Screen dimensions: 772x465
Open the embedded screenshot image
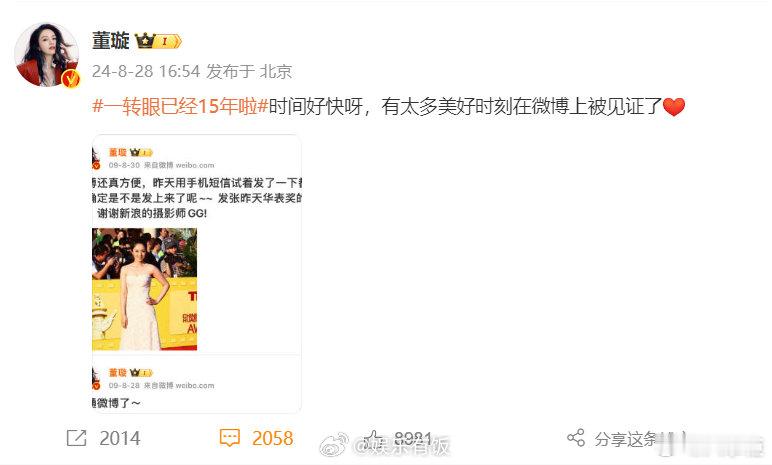pyautogui.click(x=196, y=273)
